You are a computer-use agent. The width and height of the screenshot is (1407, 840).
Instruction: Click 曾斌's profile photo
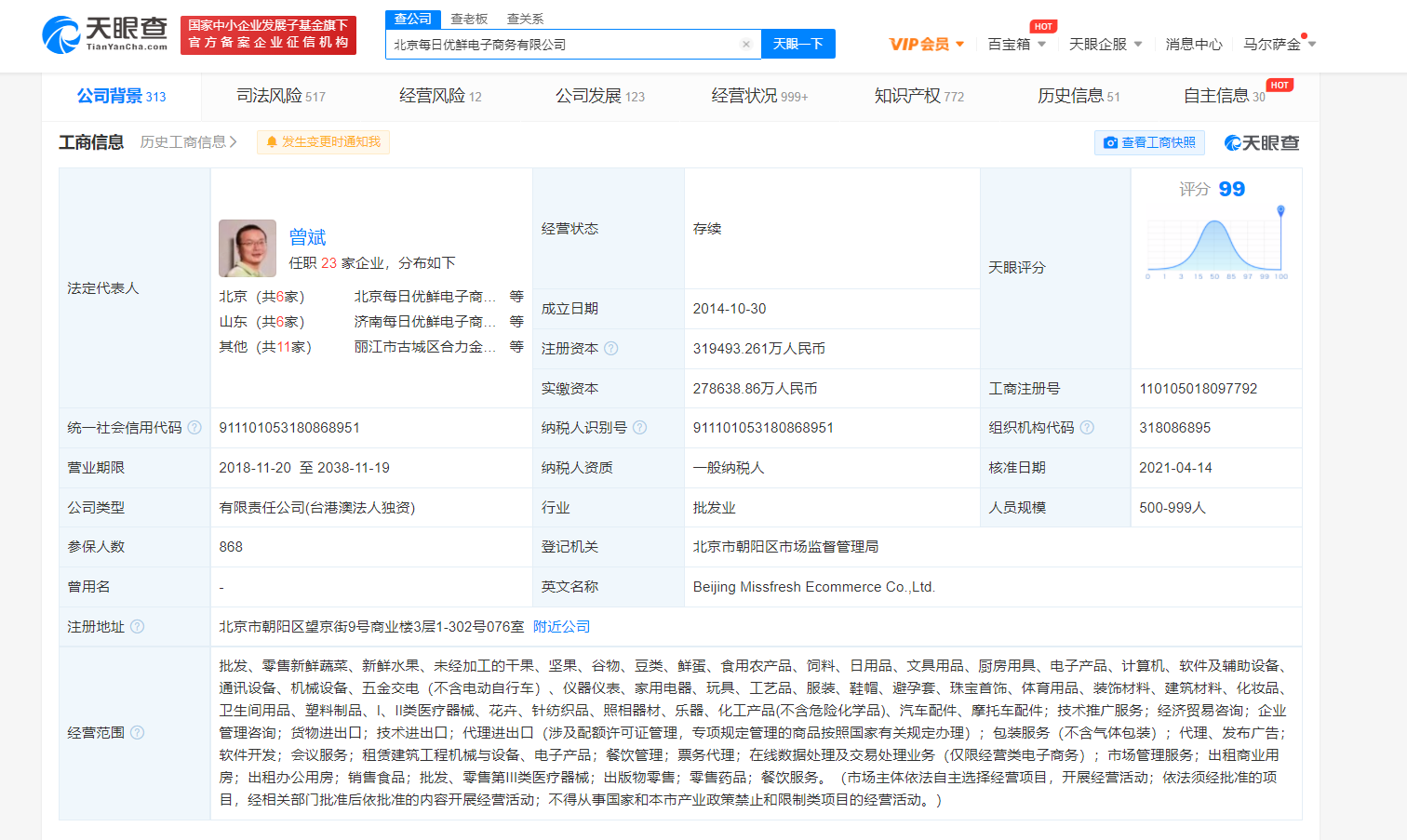click(x=248, y=248)
